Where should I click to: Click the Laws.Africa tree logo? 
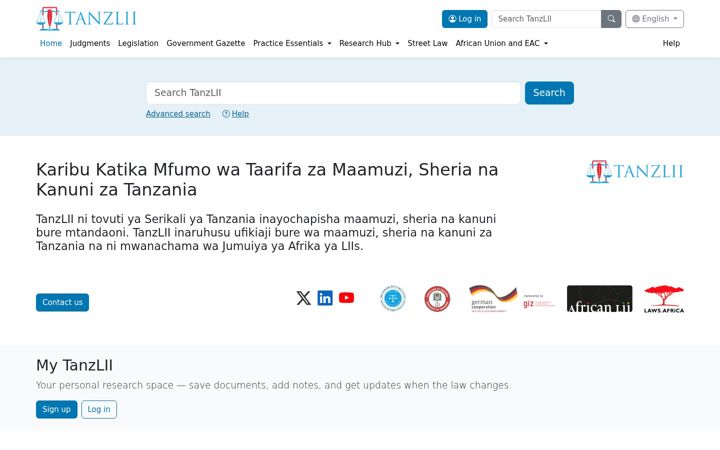[664, 299]
